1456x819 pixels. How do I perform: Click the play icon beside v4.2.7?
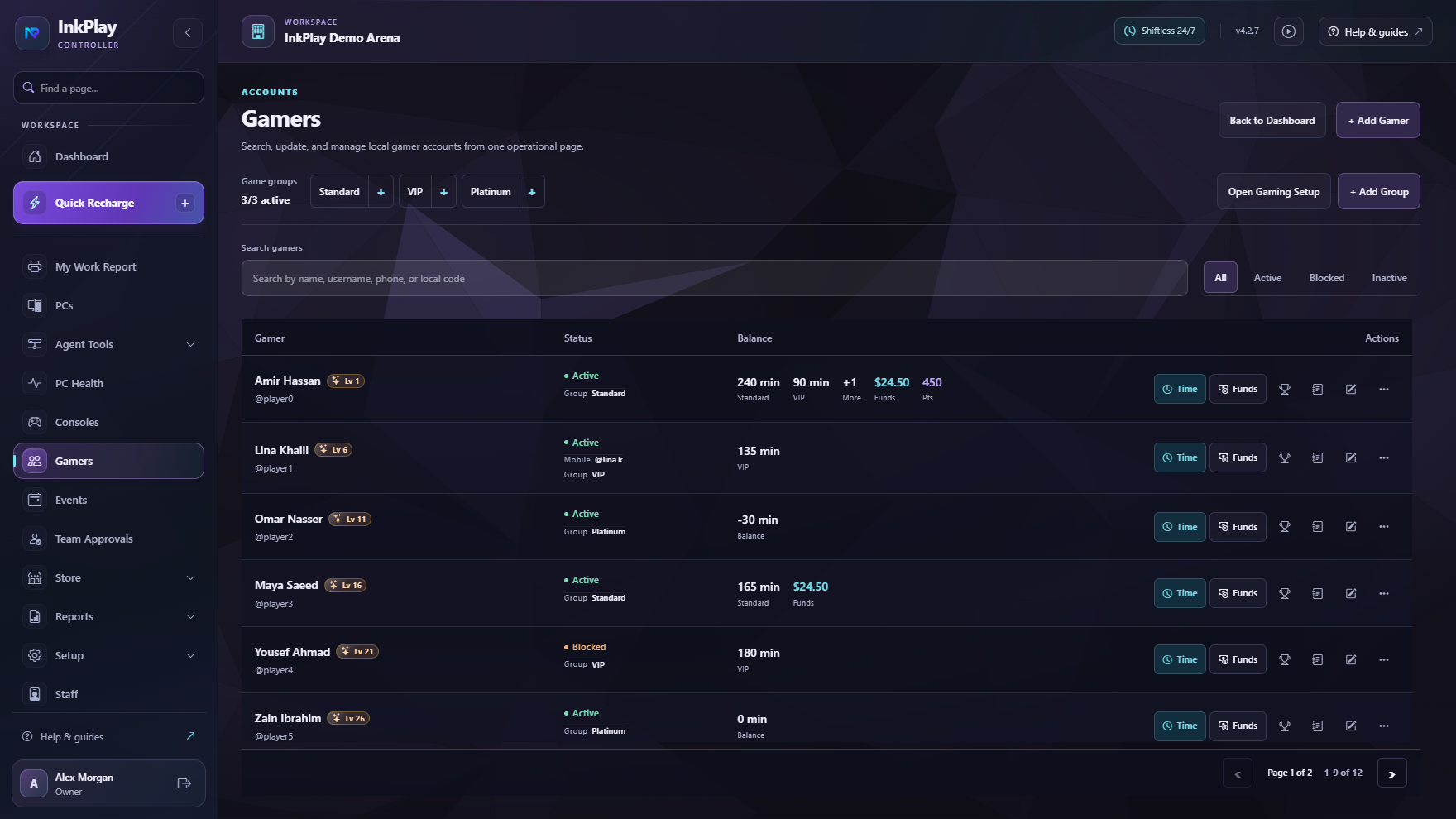(1288, 31)
